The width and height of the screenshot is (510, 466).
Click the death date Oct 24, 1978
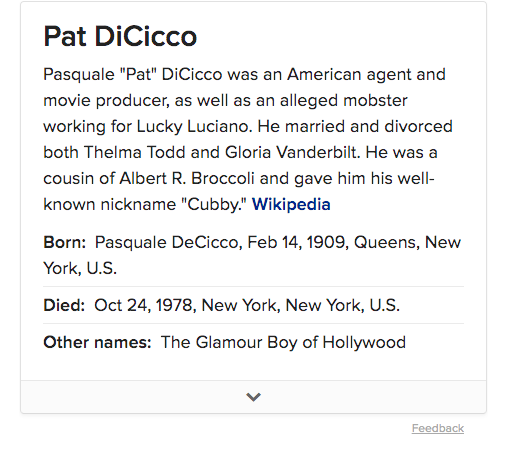(145, 306)
